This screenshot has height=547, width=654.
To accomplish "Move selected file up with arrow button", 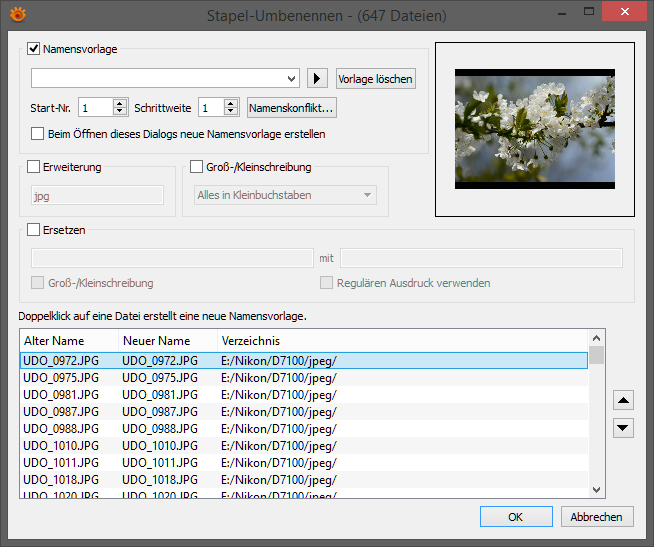I will [623, 401].
